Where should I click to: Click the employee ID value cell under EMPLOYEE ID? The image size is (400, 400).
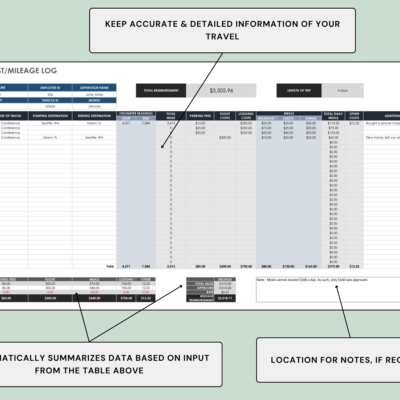click(50, 95)
